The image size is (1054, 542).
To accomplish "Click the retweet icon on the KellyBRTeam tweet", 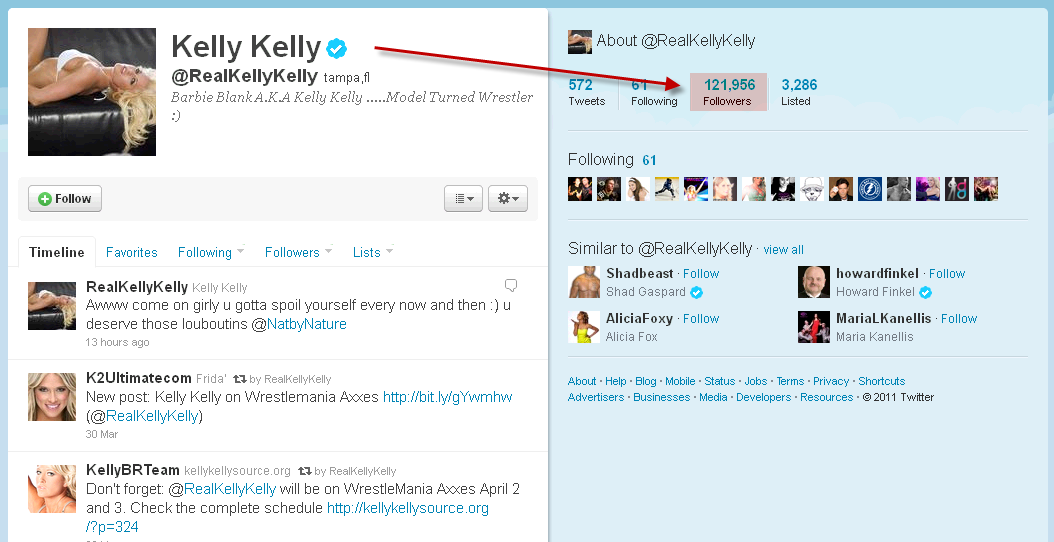I will click(305, 471).
